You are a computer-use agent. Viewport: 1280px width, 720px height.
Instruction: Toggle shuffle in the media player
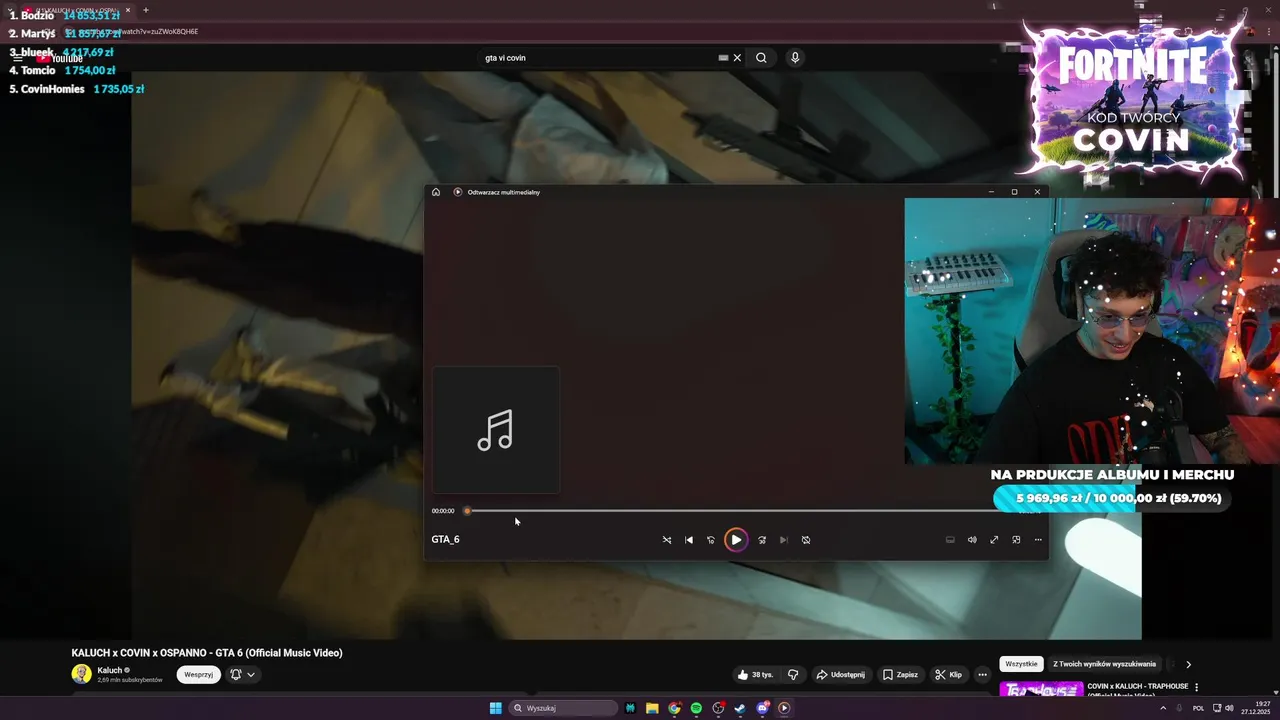pyautogui.click(x=667, y=540)
